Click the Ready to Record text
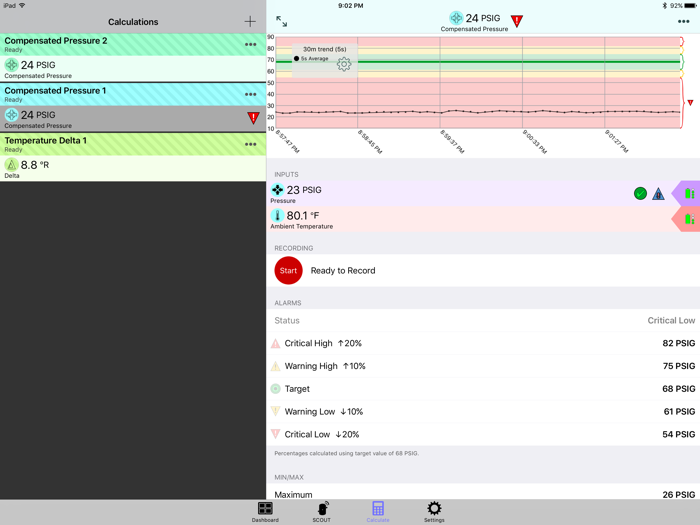Image resolution: width=700 pixels, height=525 pixels. click(343, 271)
